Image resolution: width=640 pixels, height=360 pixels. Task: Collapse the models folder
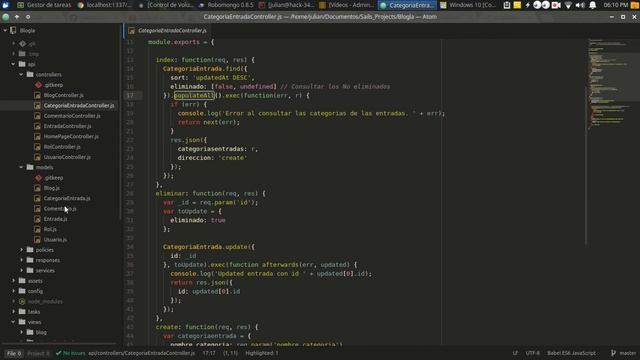pyautogui.click(x=21, y=167)
